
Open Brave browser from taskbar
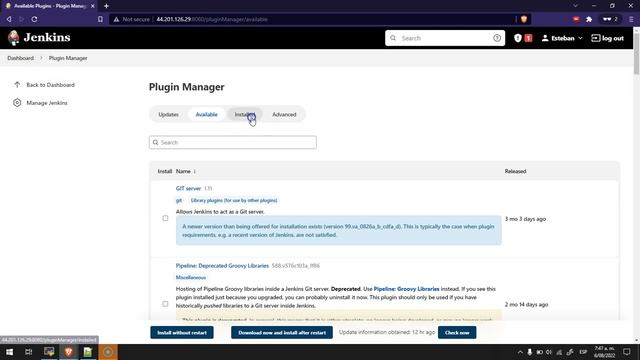pos(68,352)
